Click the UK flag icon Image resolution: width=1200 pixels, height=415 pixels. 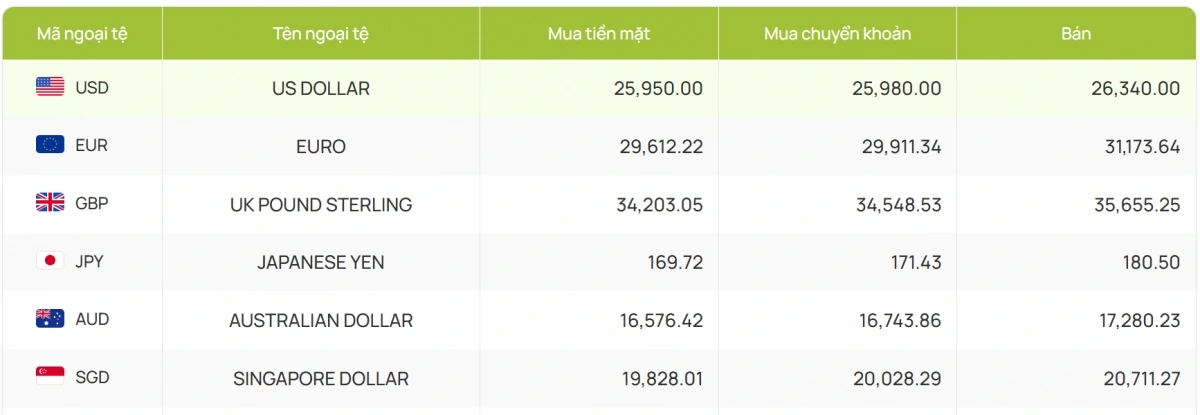pyautogui.click(x=50, y=203)
